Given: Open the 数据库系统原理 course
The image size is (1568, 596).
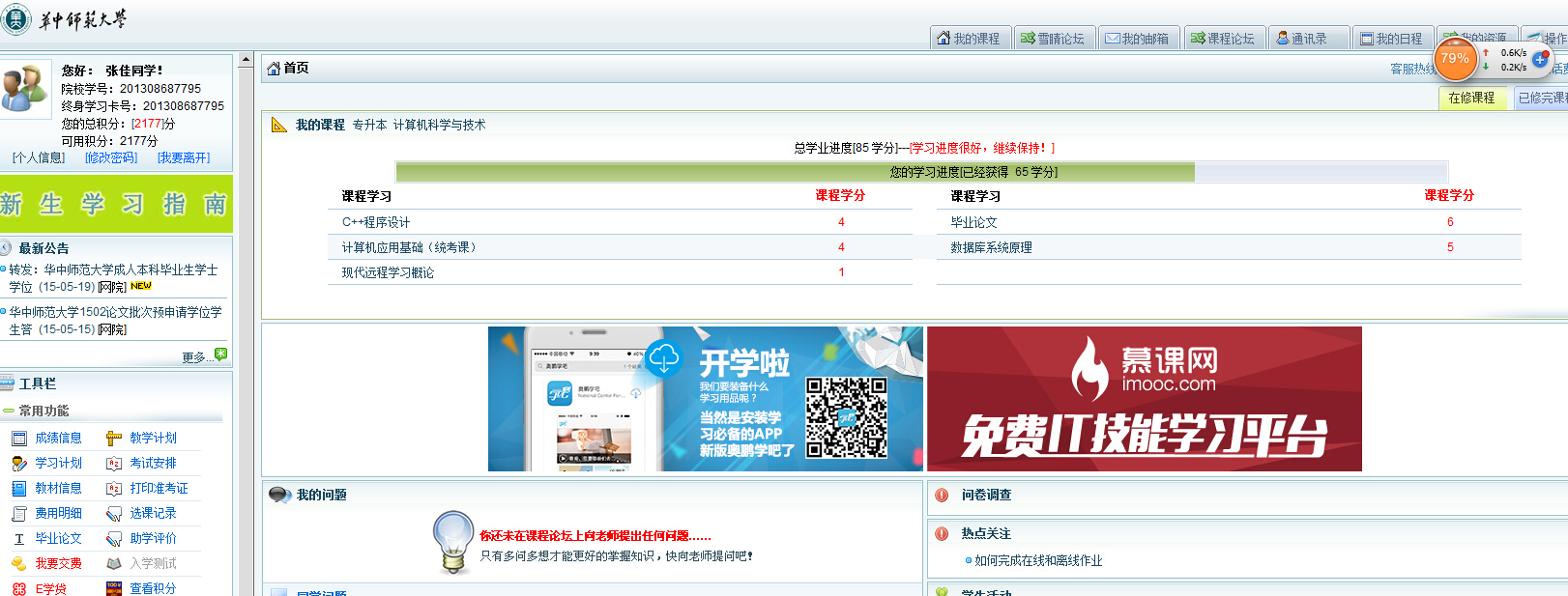Looking at the screenshot, I should [991, 247].
